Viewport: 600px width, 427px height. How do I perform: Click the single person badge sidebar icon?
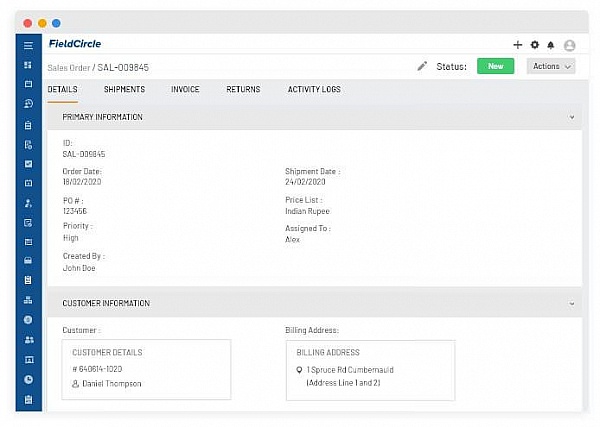(x=28, y=203)
